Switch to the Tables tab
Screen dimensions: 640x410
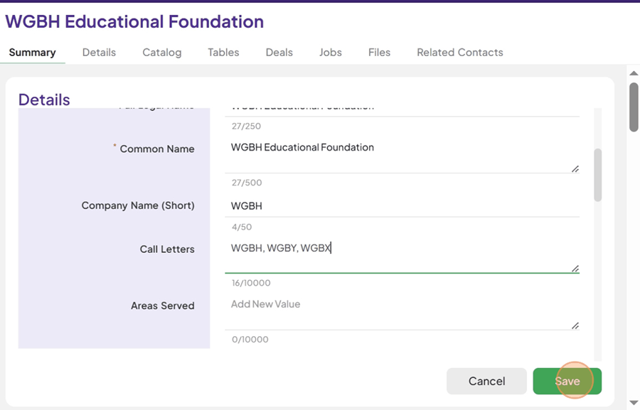point(223,52)
